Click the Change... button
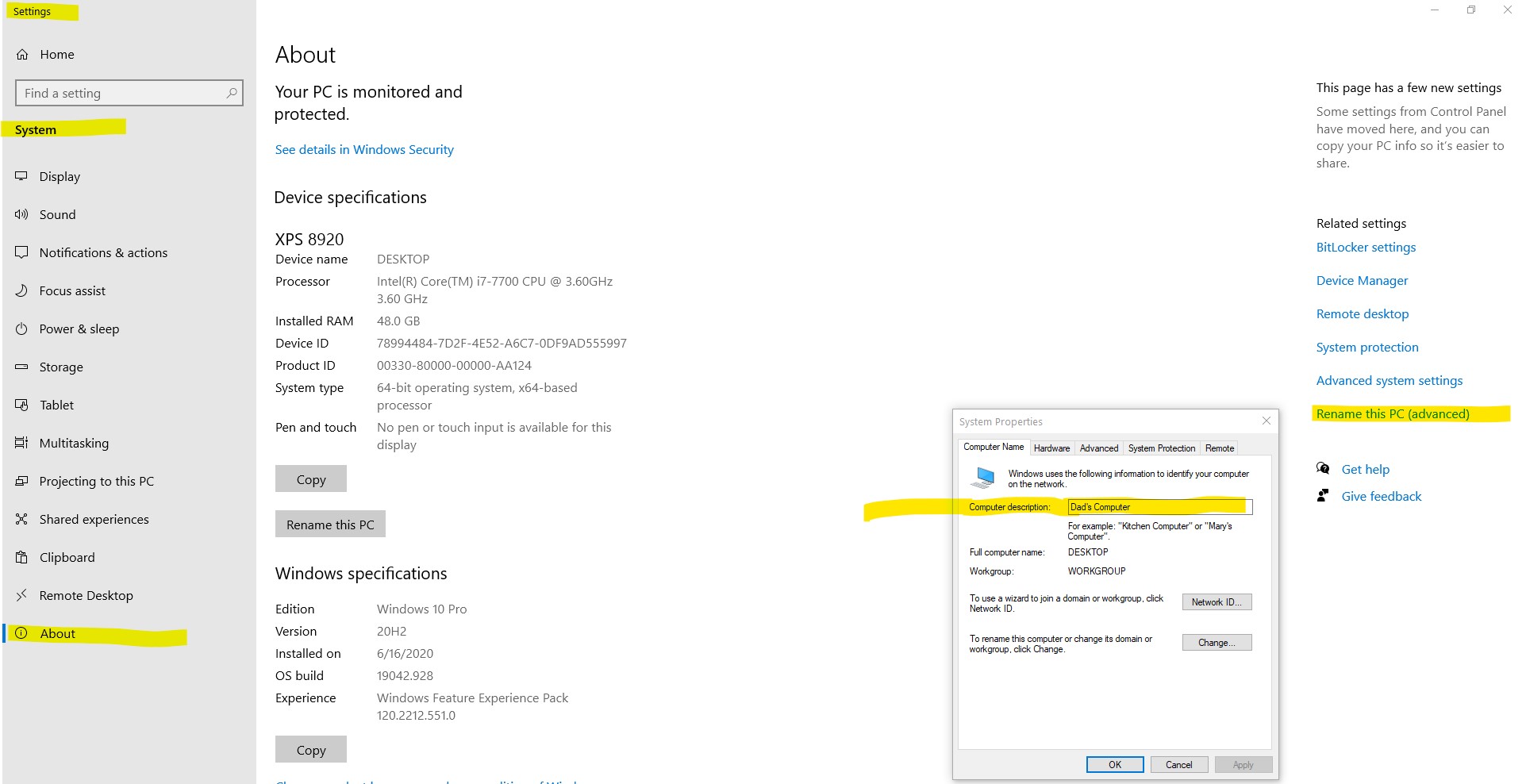The width and height of the screenshot is (1526, 784). point(1217,643)
